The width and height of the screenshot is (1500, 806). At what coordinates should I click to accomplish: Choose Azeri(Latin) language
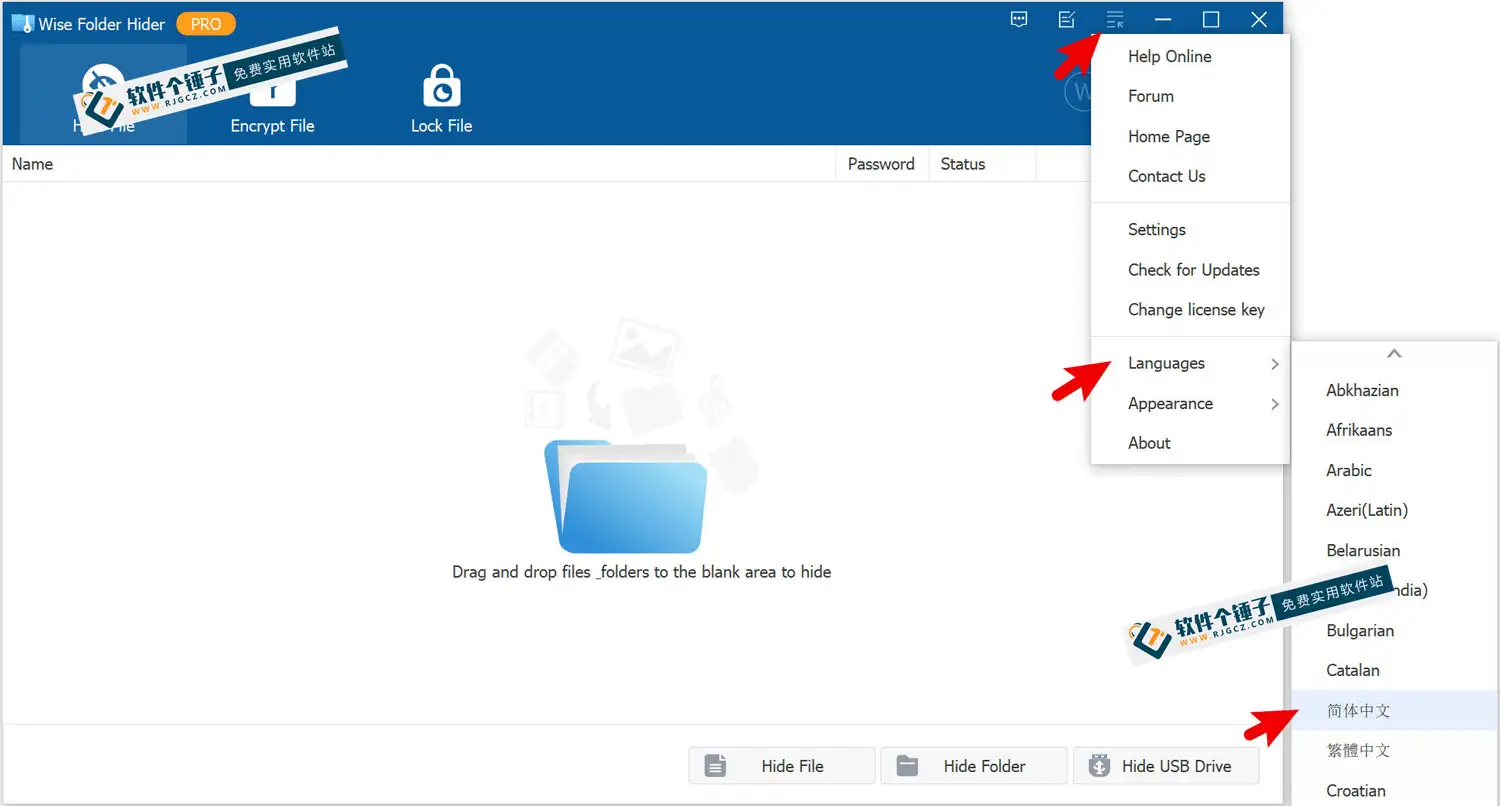click(1395, 511)
